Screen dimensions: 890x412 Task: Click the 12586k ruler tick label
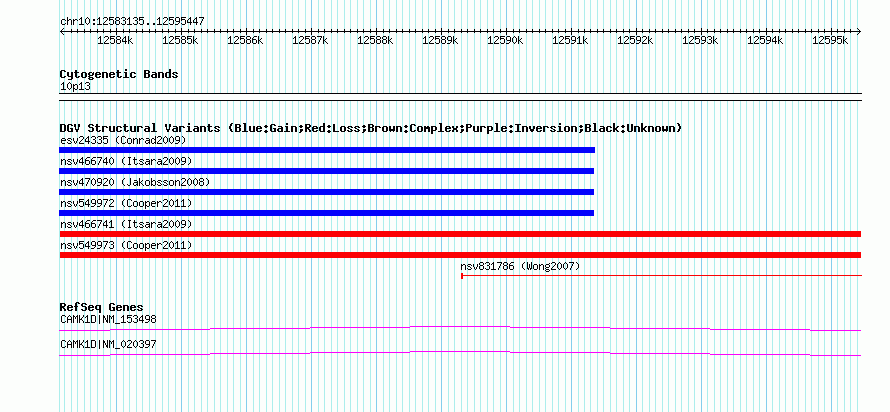[x=245, y=40]
